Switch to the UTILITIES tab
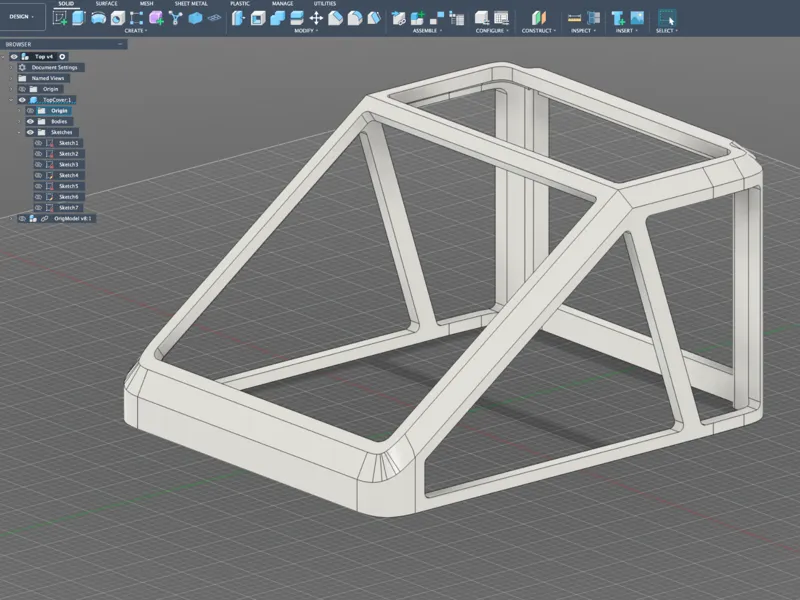The width and height of the screenshot is (800, 600). (325, 4)
